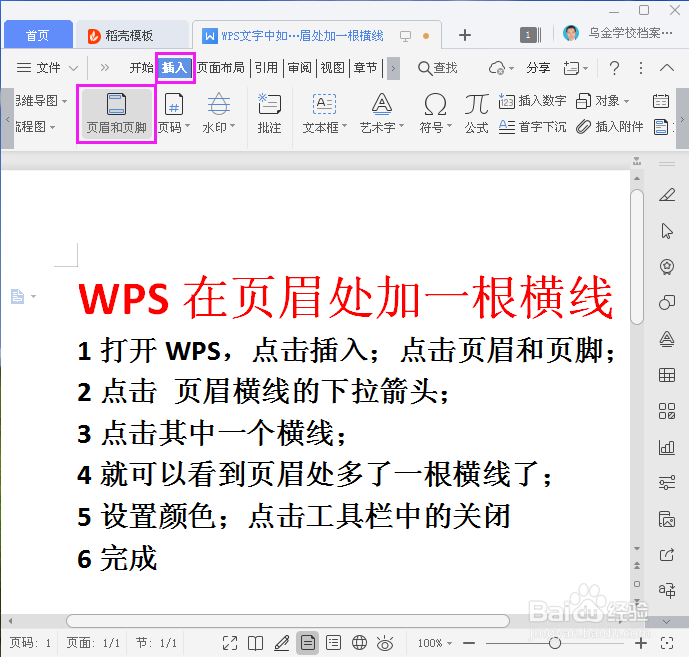This screenshot has width=689, height=657.
Task: Go to the 首页 home tab
Action: (38, 35)
